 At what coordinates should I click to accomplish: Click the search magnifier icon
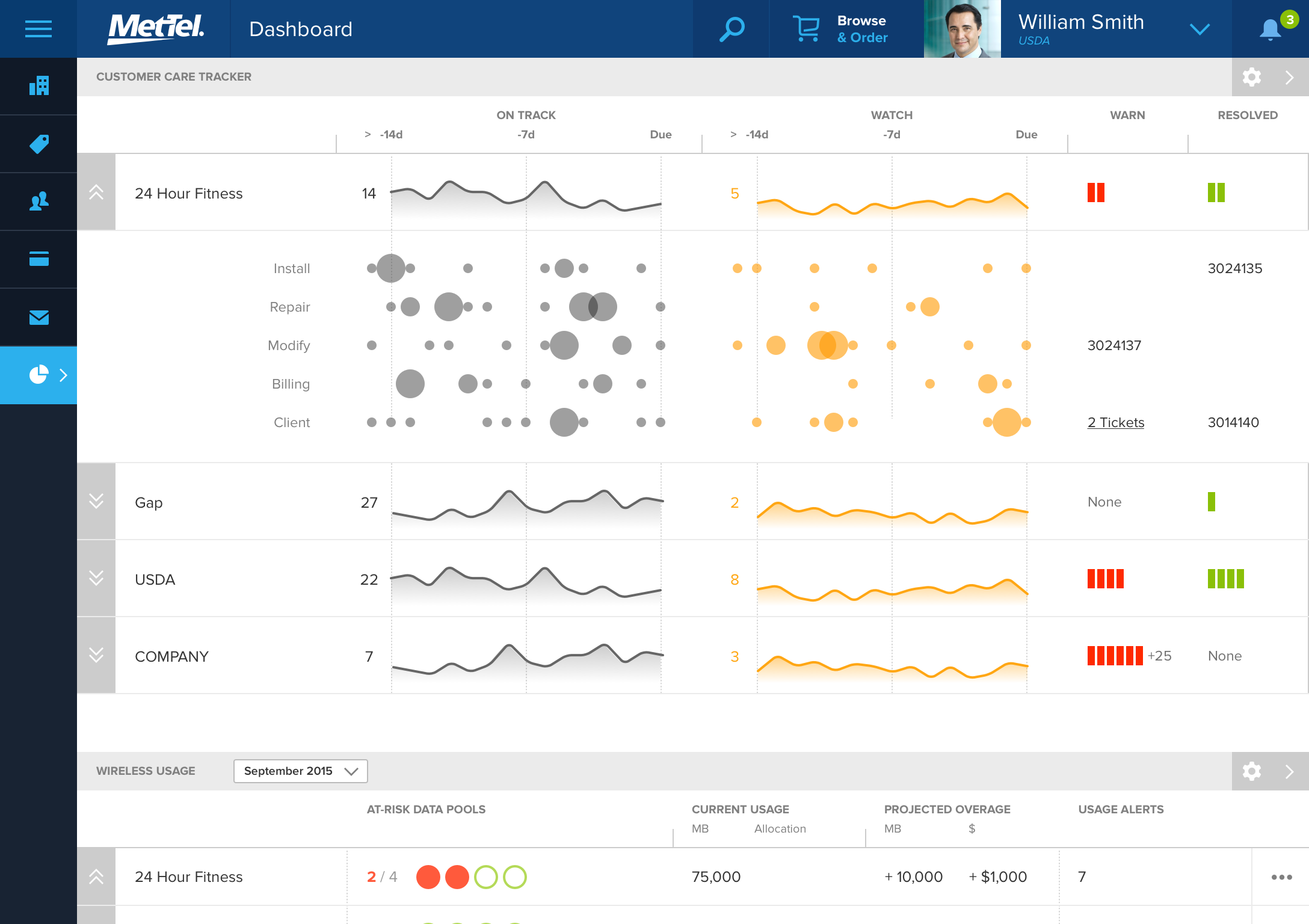(x=731, y=29)
